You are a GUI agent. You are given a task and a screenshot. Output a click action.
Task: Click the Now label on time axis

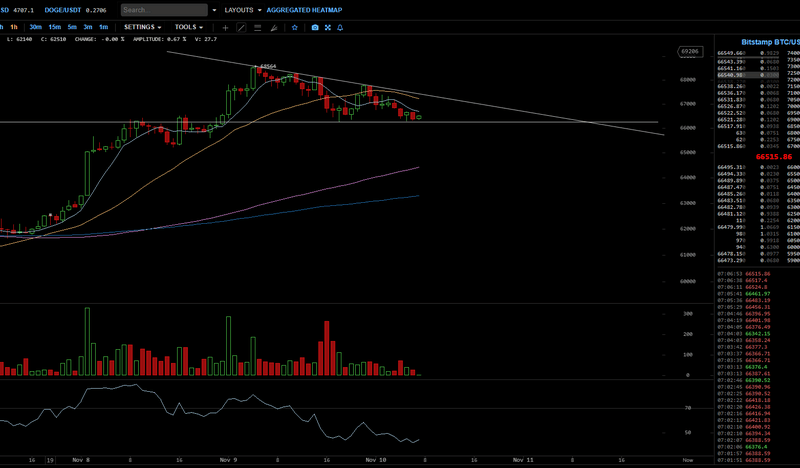688,460
